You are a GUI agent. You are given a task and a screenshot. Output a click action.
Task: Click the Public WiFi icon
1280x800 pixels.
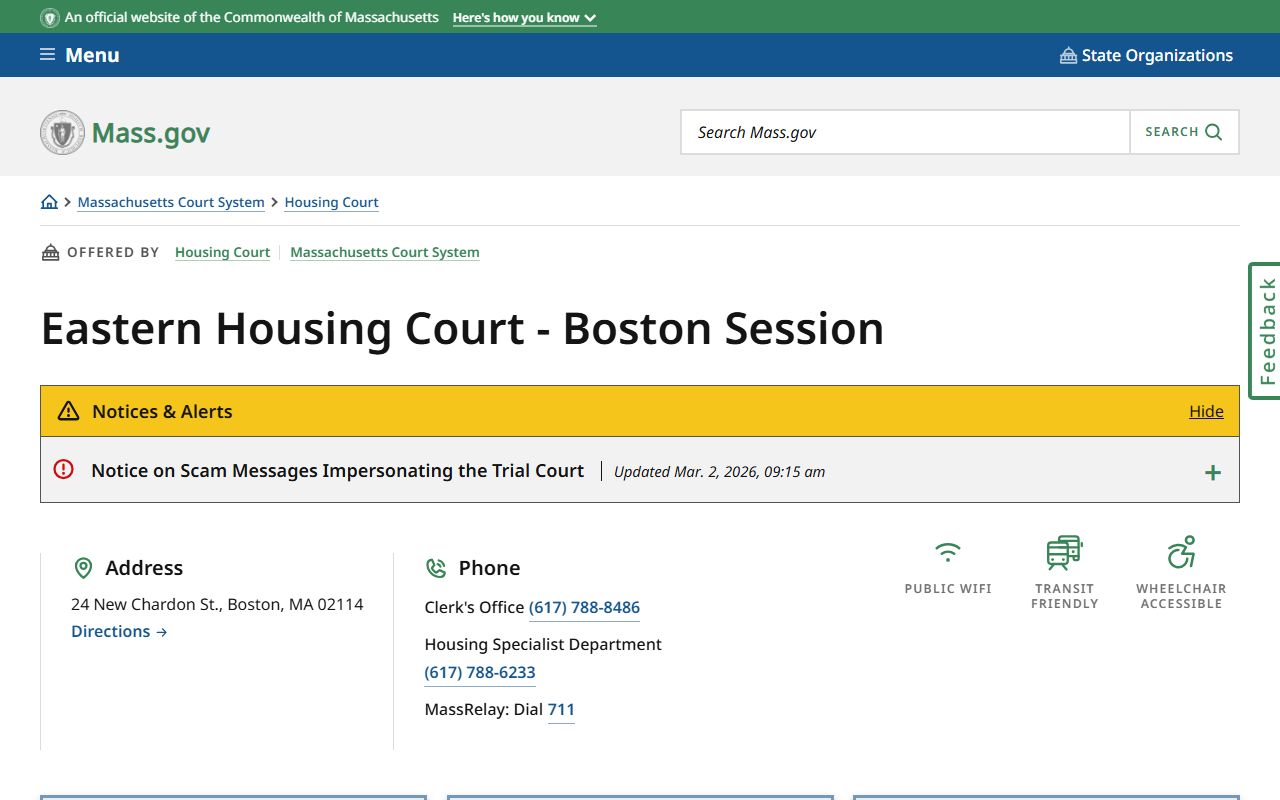click(x=948, y=552)
